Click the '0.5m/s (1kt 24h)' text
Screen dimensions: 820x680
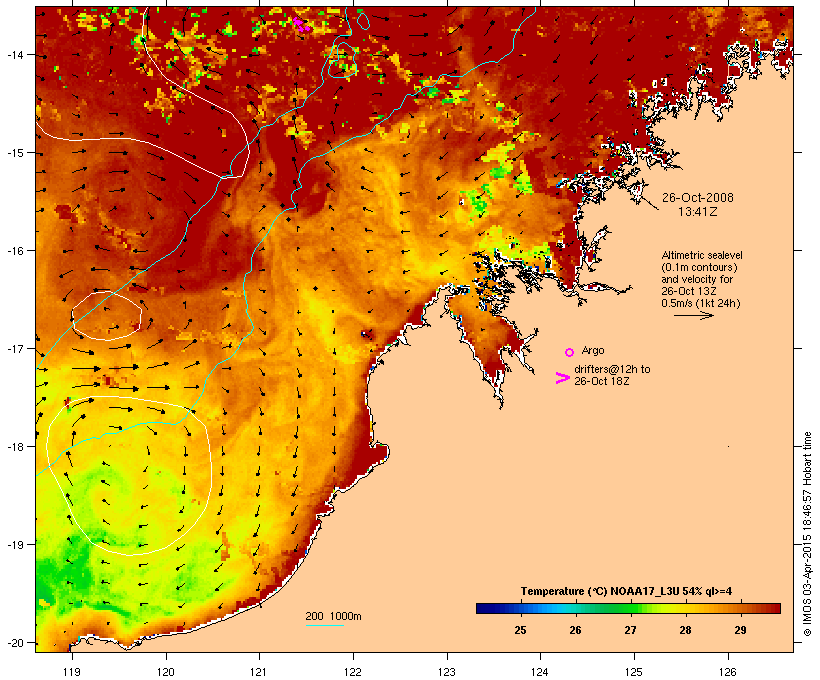tap(701, 303)
